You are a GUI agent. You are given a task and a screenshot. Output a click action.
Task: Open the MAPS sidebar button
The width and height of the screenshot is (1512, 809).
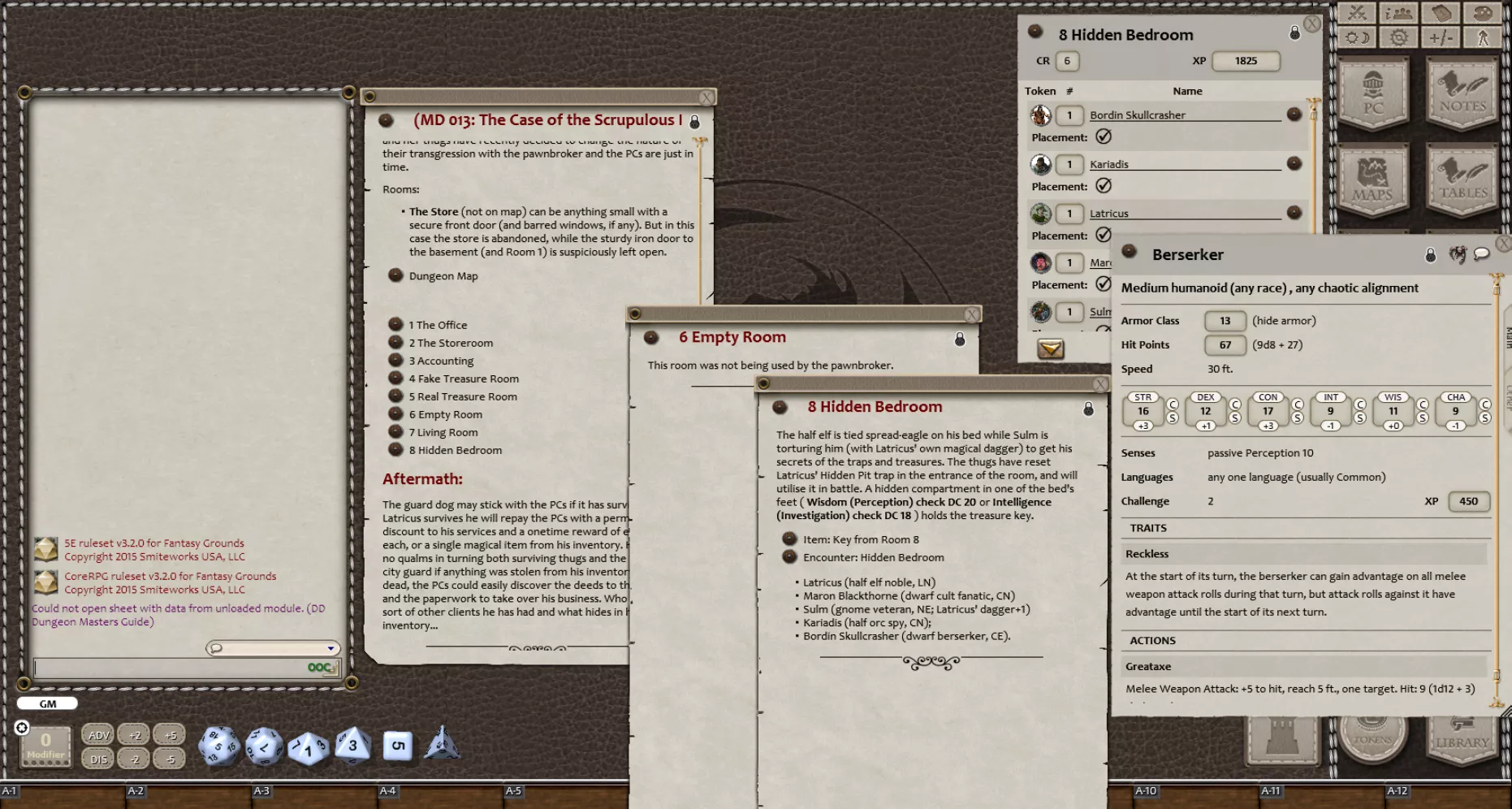(1373, 181)
